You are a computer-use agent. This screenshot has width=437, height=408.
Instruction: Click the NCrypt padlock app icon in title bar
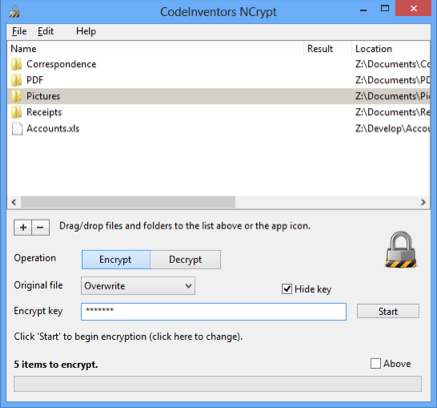(14, 12)
